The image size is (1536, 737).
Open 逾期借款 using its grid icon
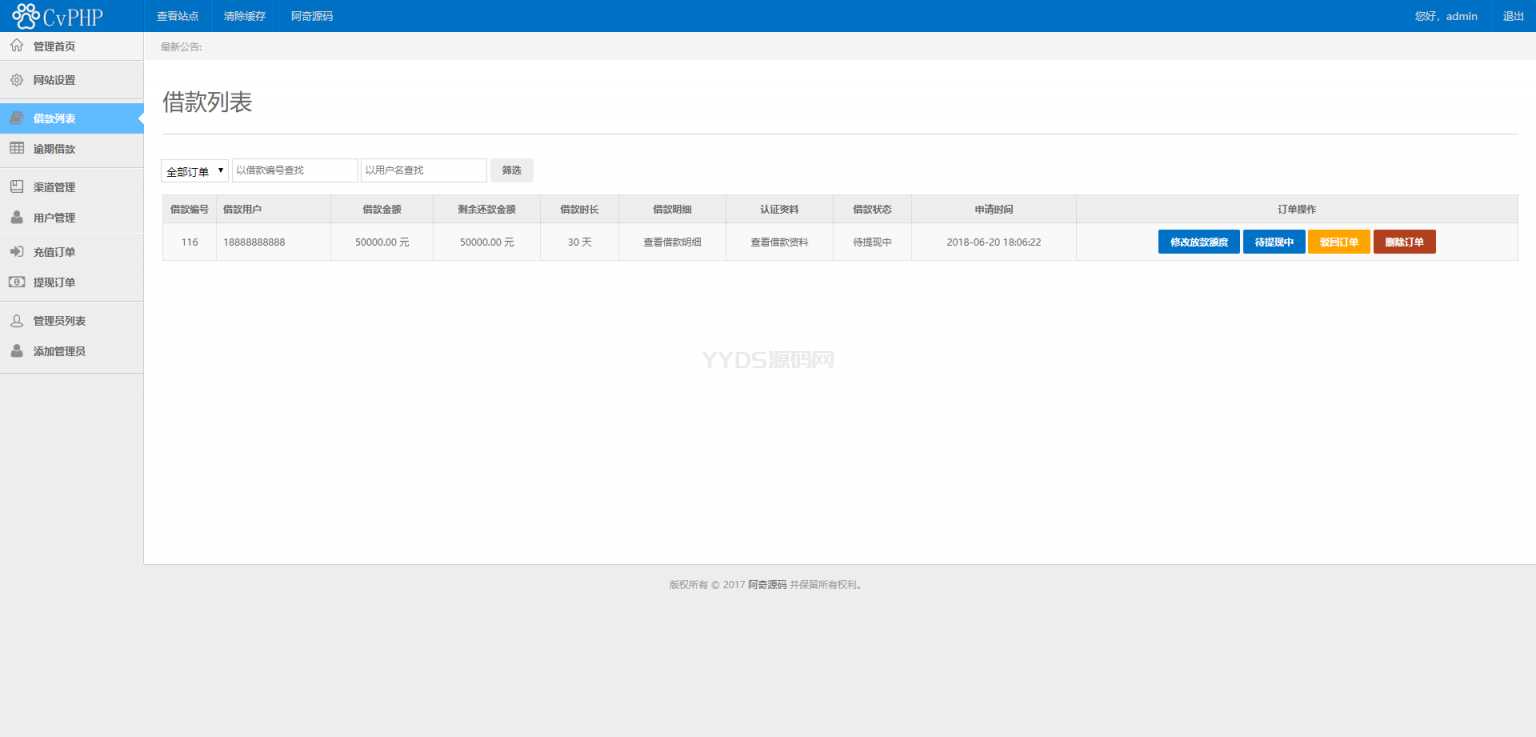tap(16, 147)
